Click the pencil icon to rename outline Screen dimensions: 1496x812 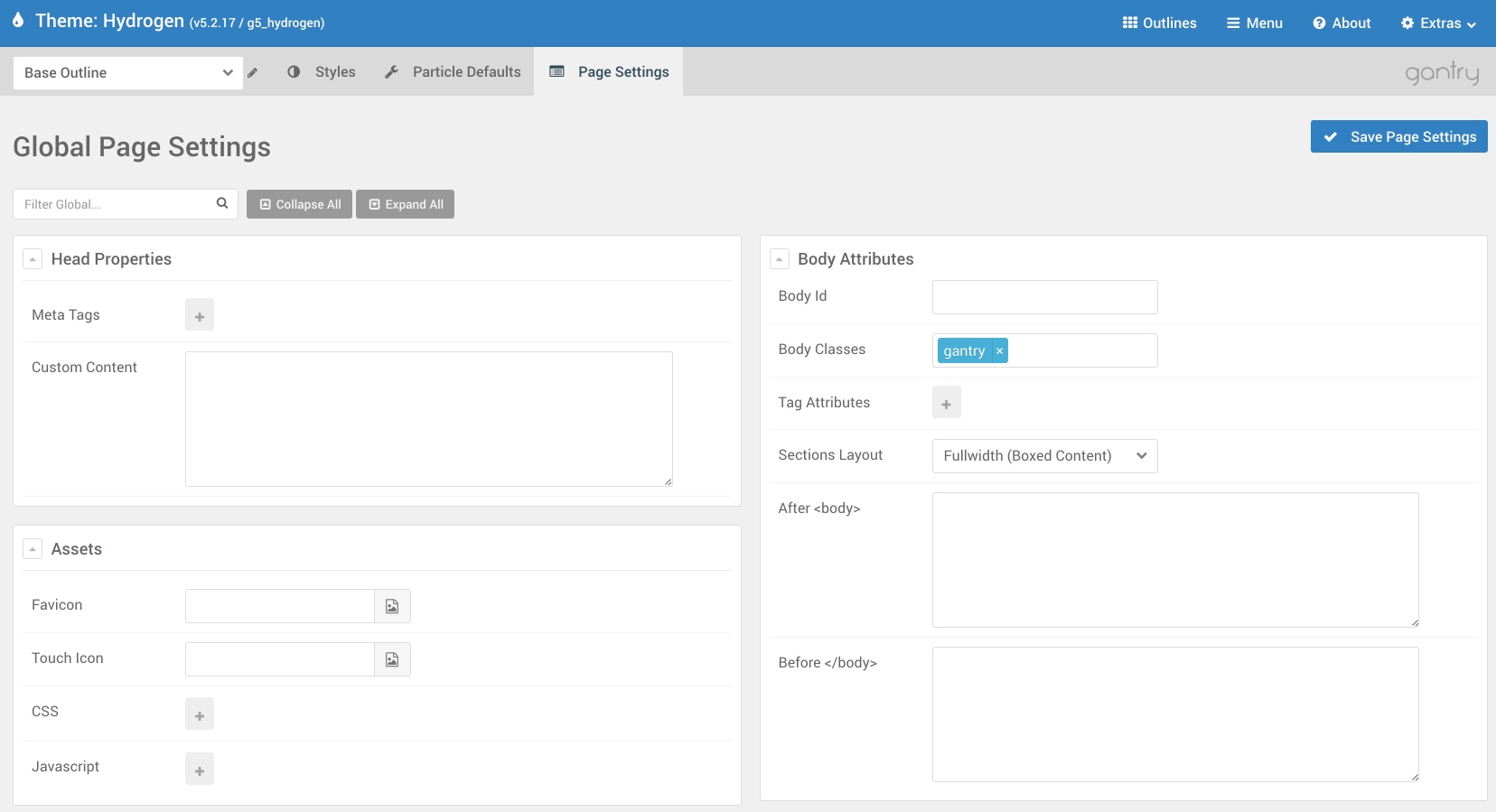[x=253, y=73]
